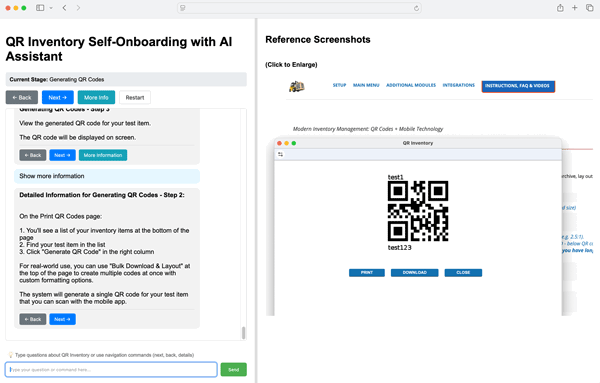Go forward with the browser forward arrow
Image resolution: width=600 pixels, height=383 pixels.
pyautogui.click(x=78, y=8)
